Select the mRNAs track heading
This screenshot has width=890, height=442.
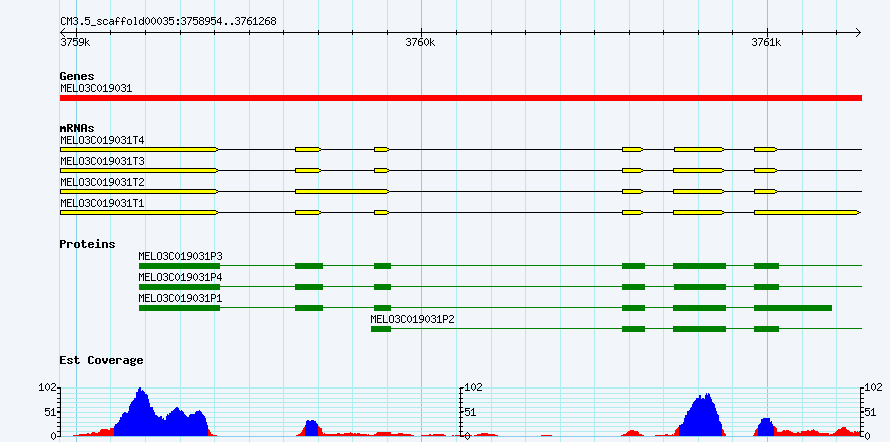coord(77,128)
